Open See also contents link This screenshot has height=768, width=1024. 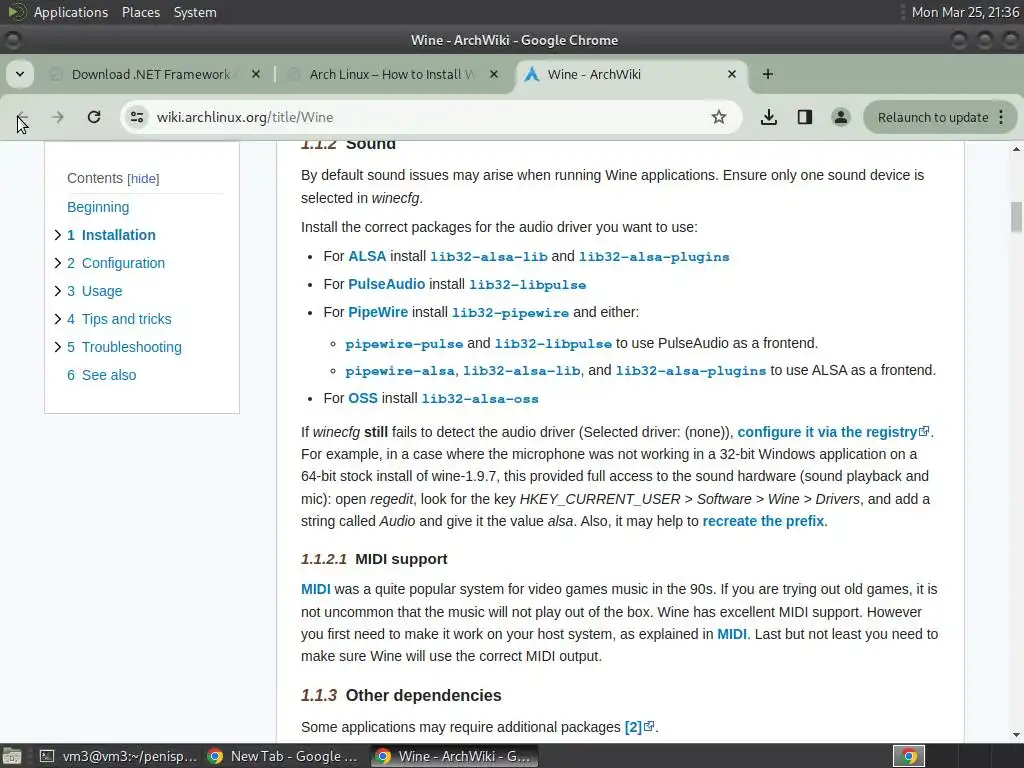[102, 375]
